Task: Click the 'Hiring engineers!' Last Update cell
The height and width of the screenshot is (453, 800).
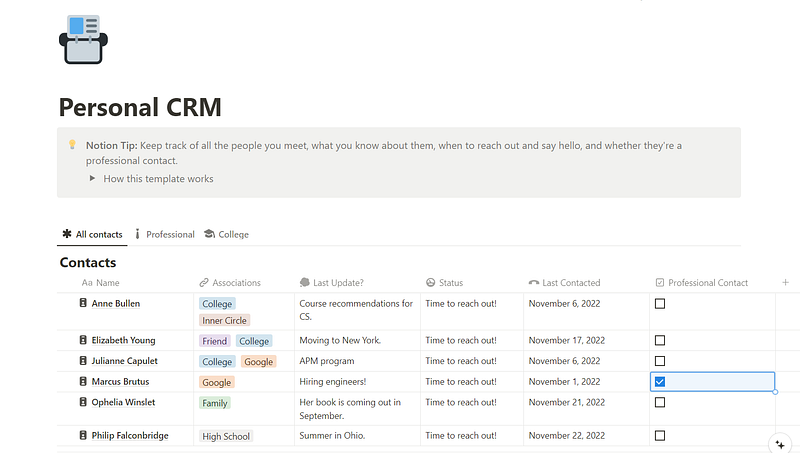Action: pos(332,382)
